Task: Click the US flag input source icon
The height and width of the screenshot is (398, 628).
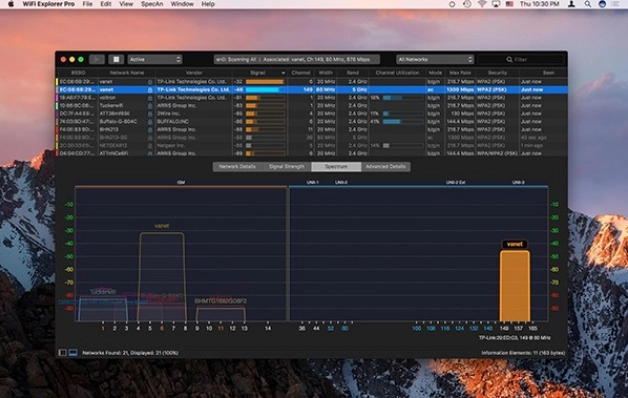Action: coord(509,4)
